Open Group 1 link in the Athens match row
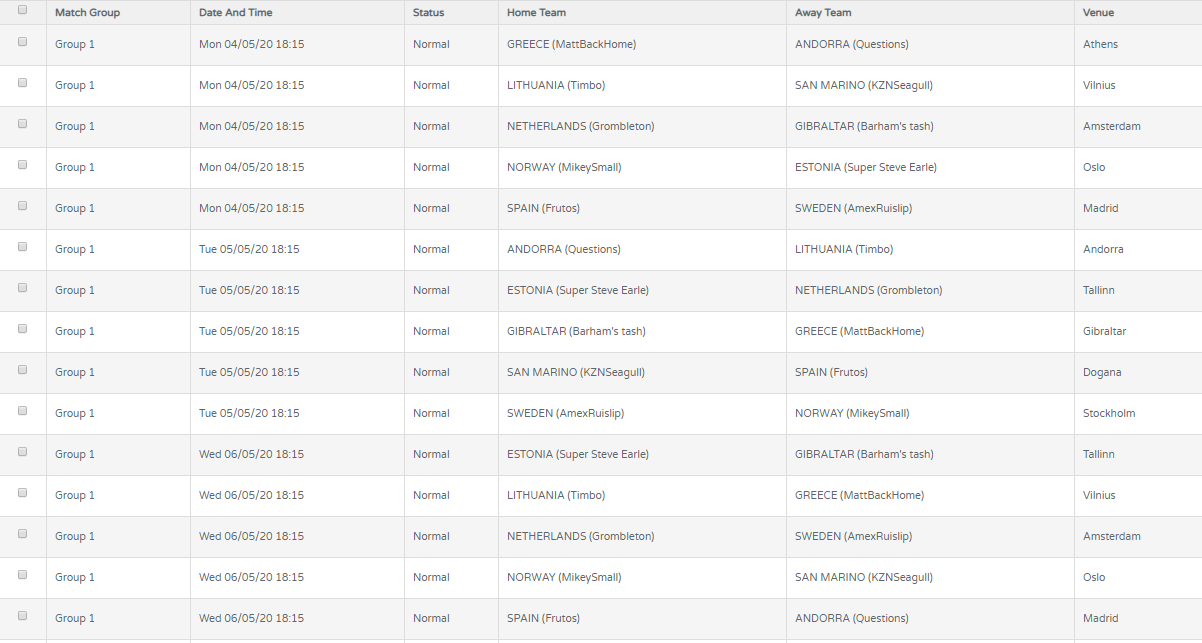Image resolution: width=1202 pixels, height=643 pixels. [75, 44]
